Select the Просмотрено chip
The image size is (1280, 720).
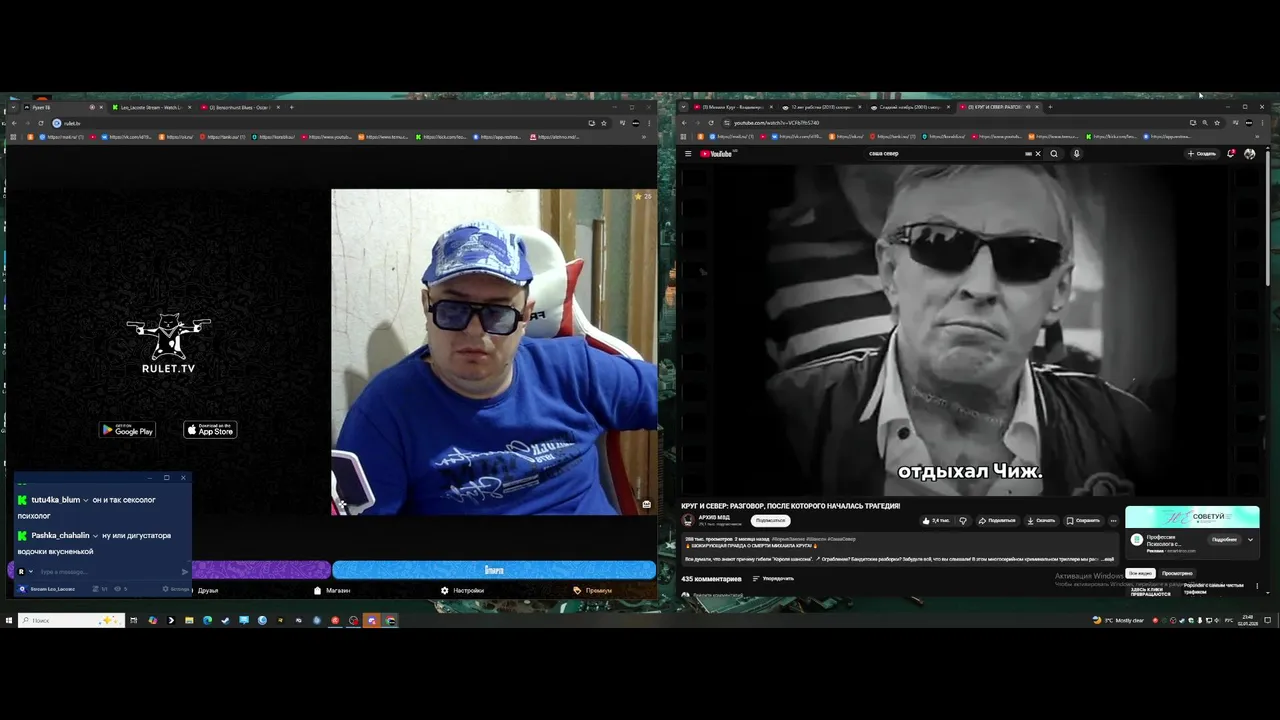pos(1177,573)
